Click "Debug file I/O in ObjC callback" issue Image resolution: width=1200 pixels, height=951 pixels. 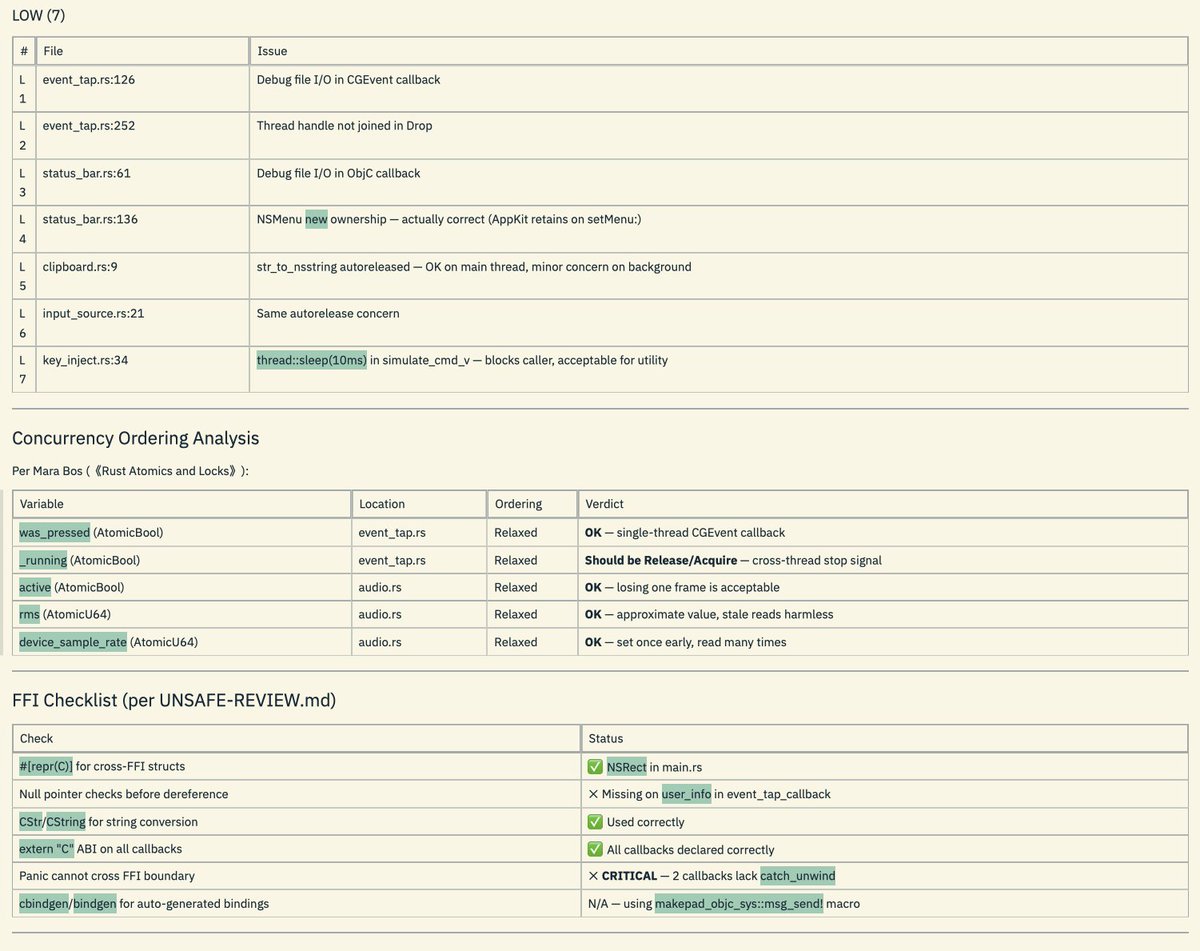tap(339, 173)
